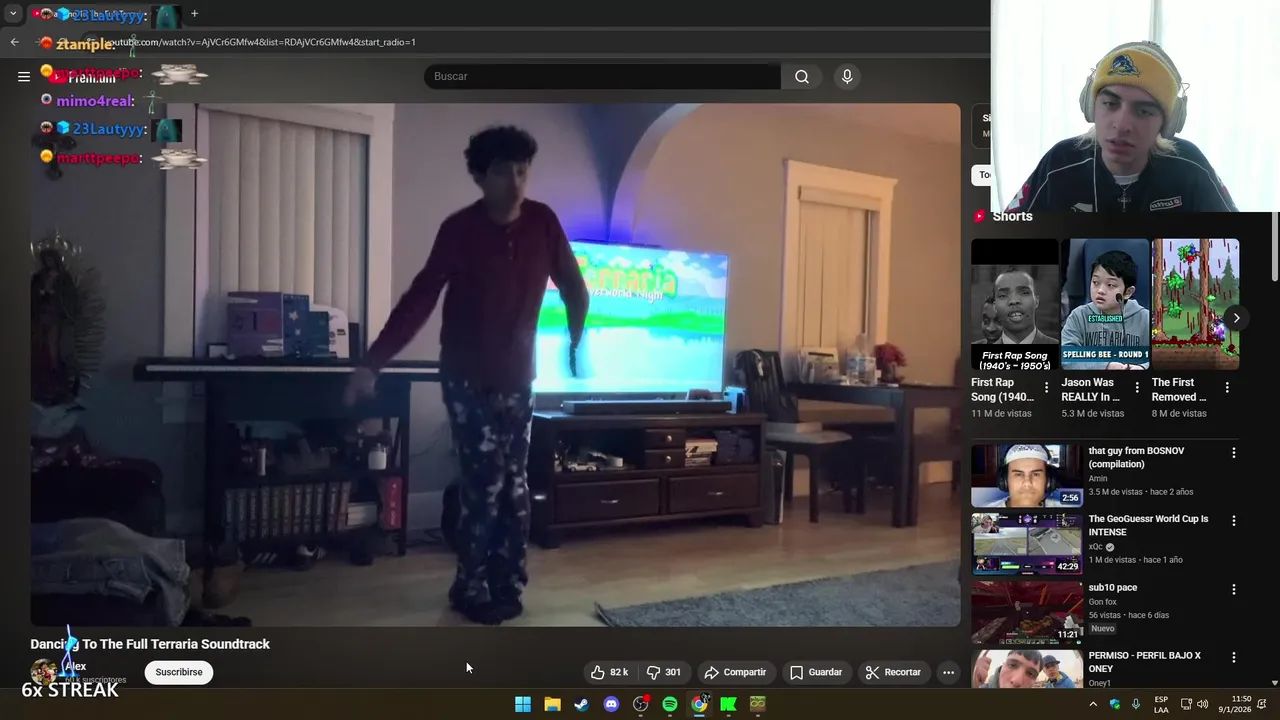Open Alex channel avatar
Image resolution: width=1280 pixels, height=720 pixels.
(43, 672)
